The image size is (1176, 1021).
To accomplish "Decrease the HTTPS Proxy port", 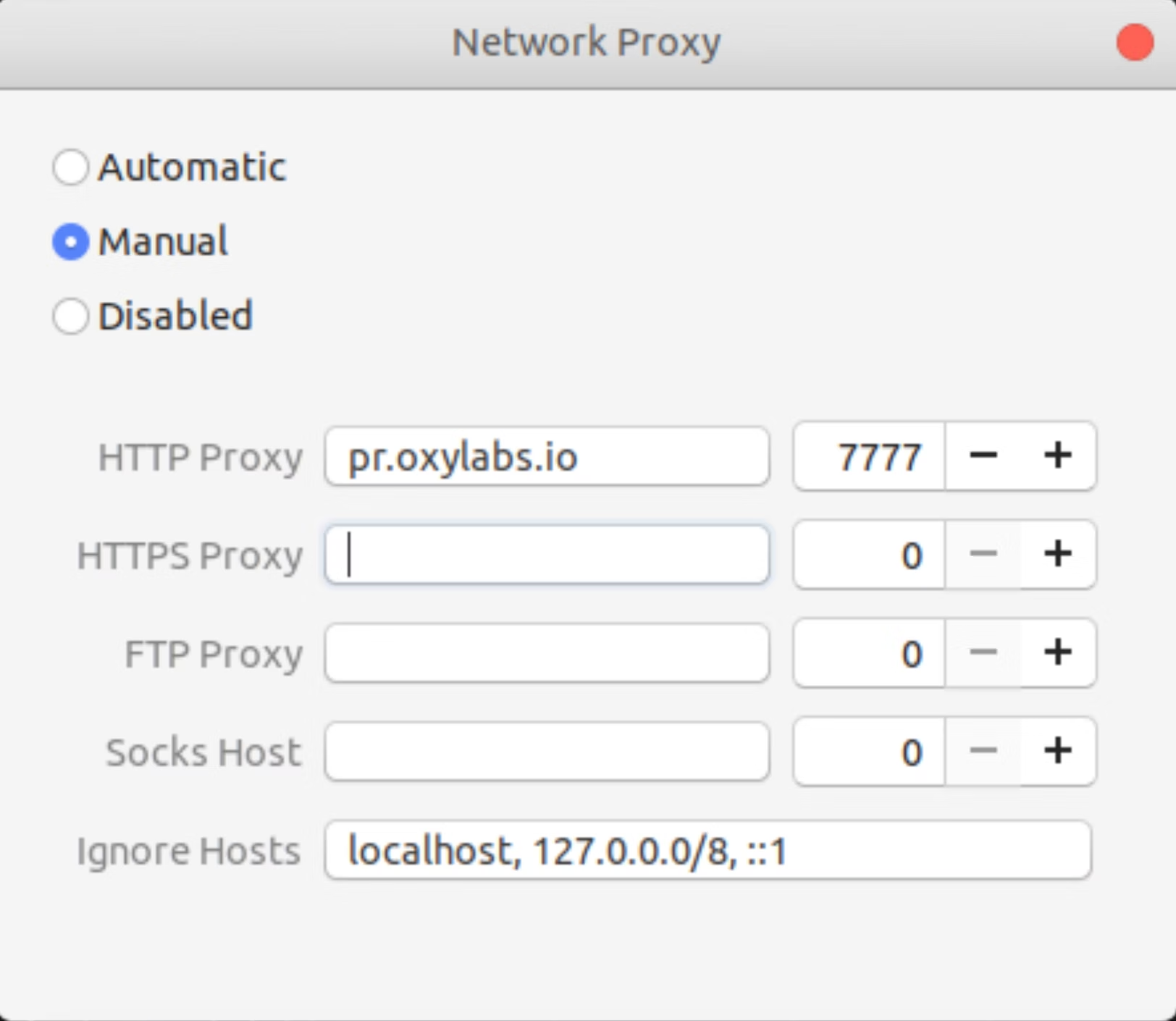I will [x=984, y=555].
